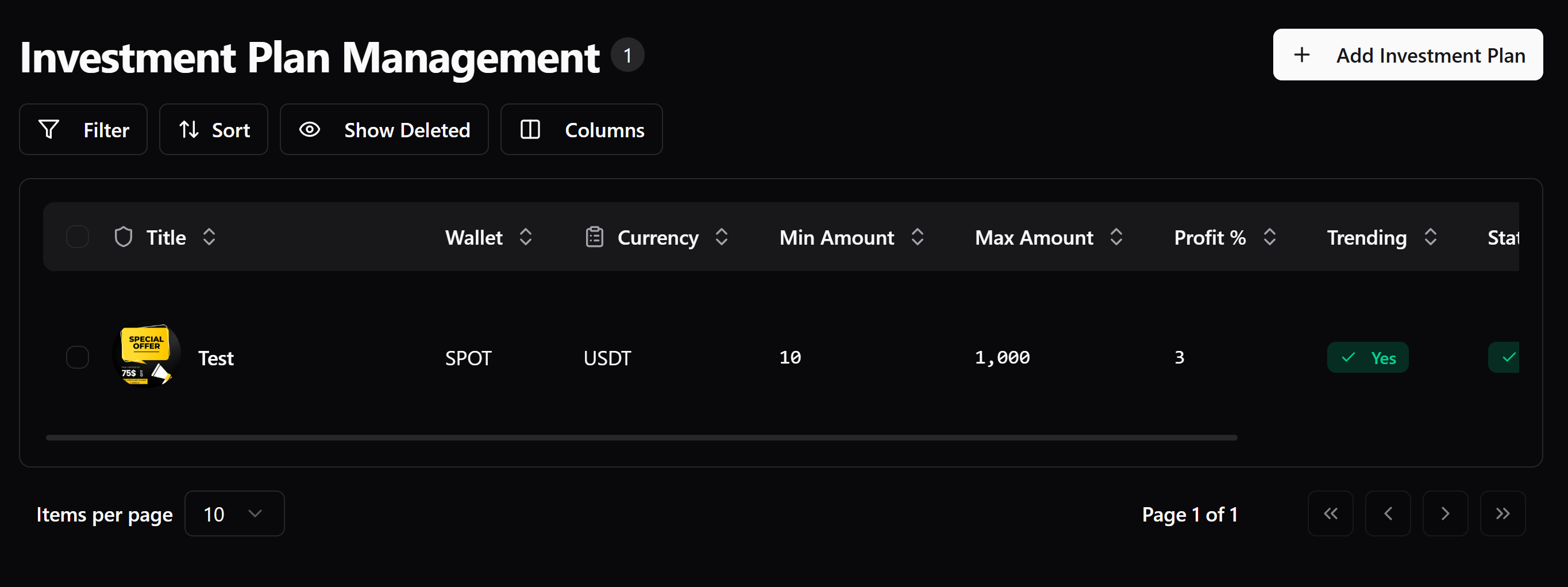
Task: Sort by Profit % using its chevrons
Action: coord(1270,237)
